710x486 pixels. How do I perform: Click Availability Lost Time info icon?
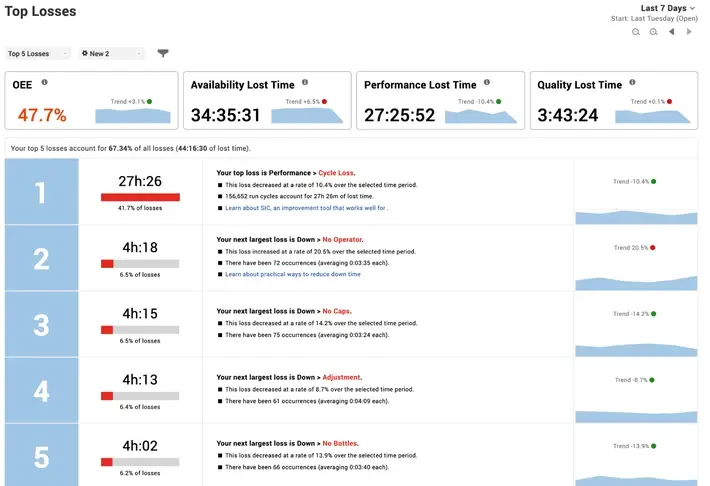click(x=305, y=82)
